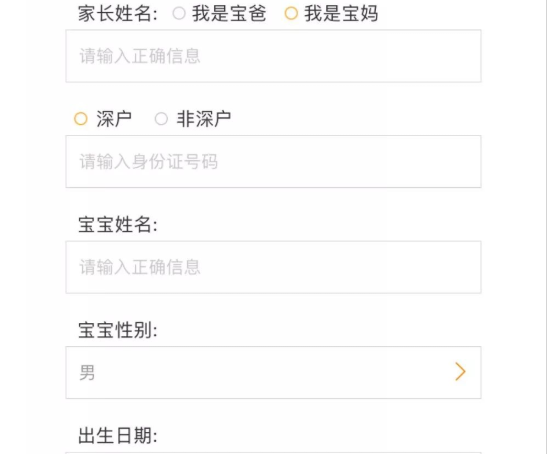Select the 我是宝妈 radio button

click(x=291, y=14)
